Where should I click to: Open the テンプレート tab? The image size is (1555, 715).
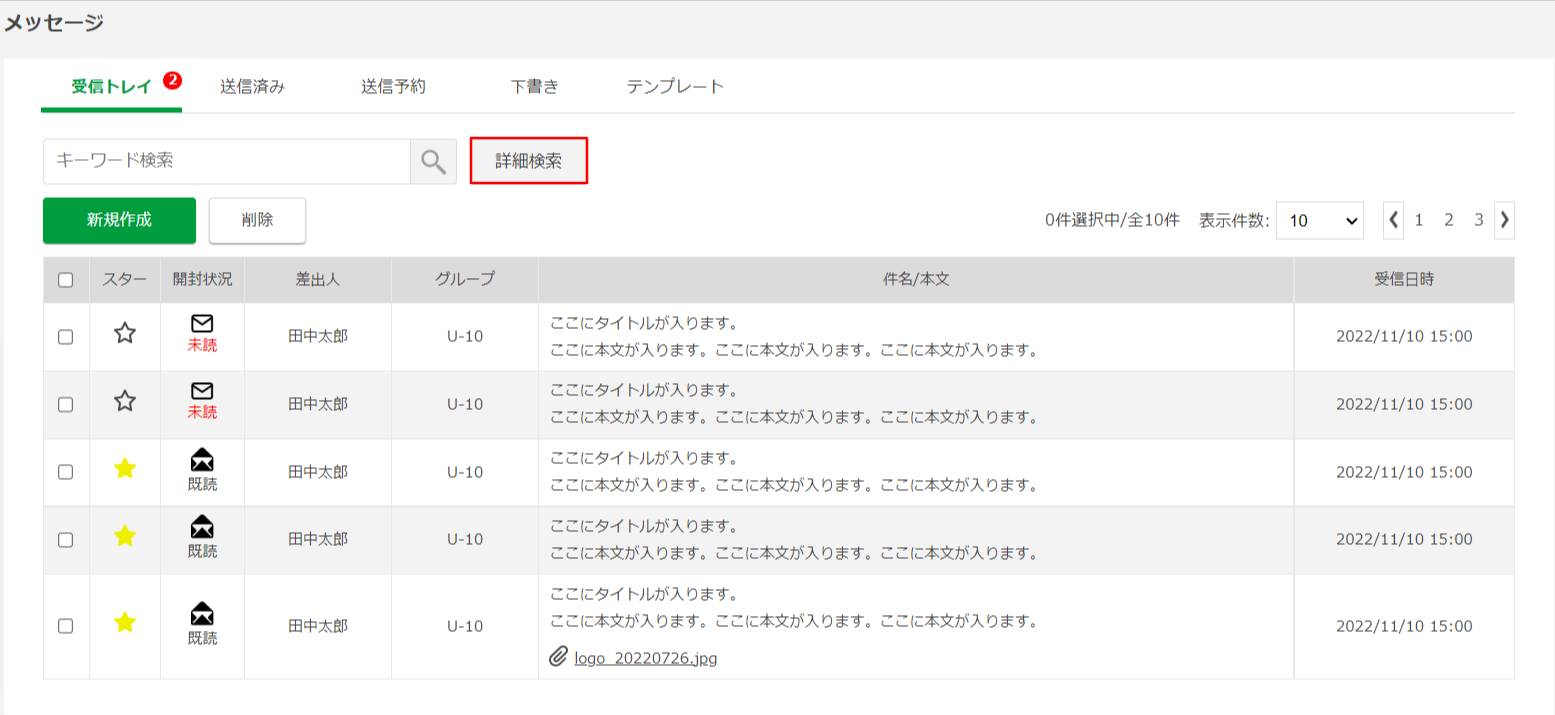coord(675,86)
